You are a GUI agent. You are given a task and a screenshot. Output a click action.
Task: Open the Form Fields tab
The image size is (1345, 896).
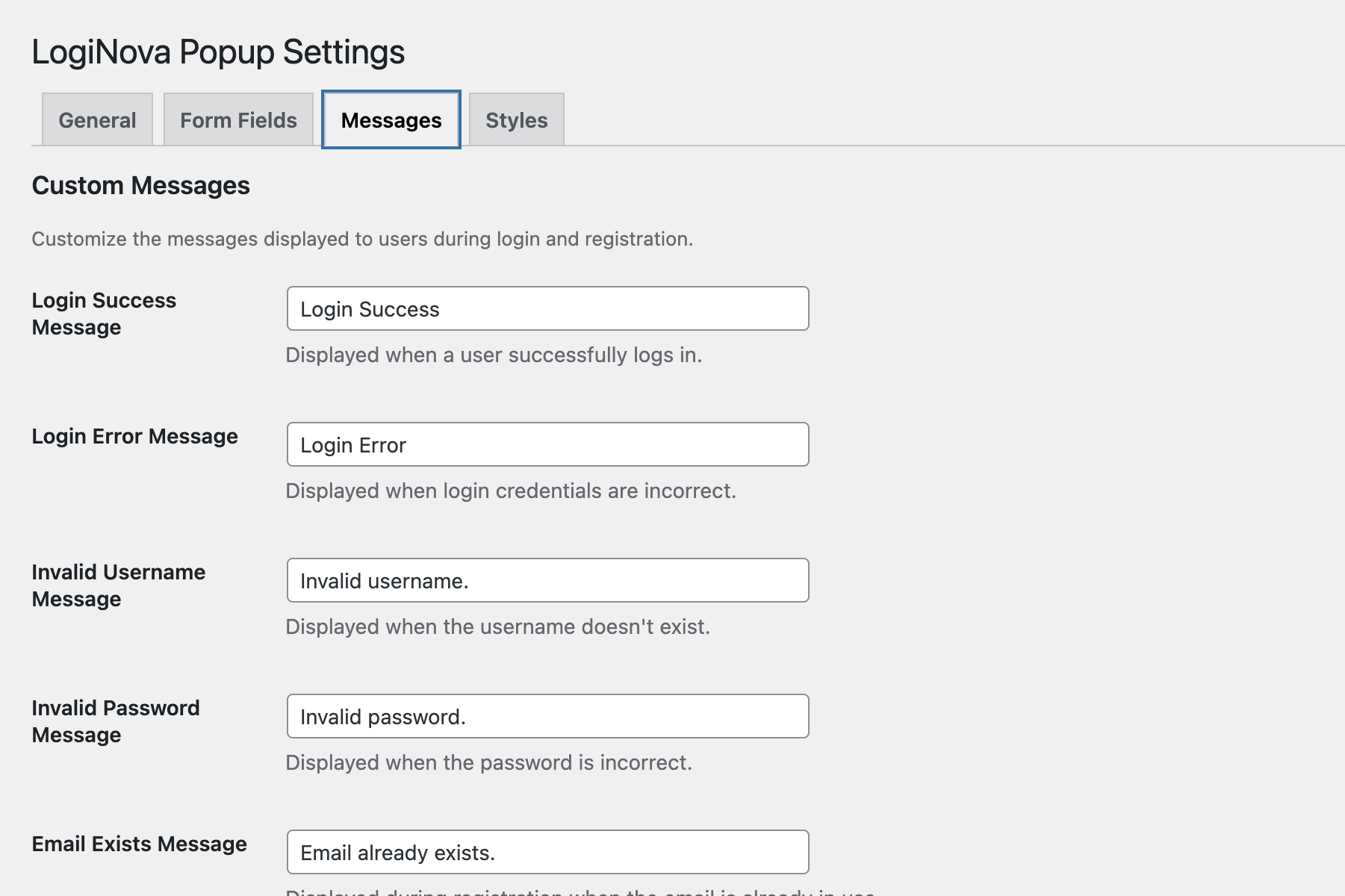tap(237, 119)
